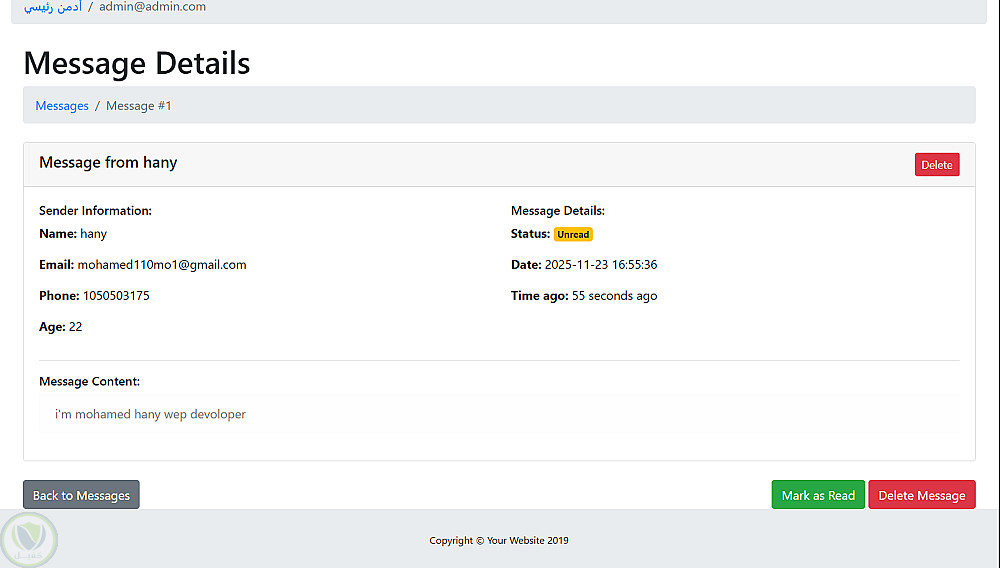The image size is (1000, 568).
Task: Click the Sender Information heading
Action: point(95,210)
